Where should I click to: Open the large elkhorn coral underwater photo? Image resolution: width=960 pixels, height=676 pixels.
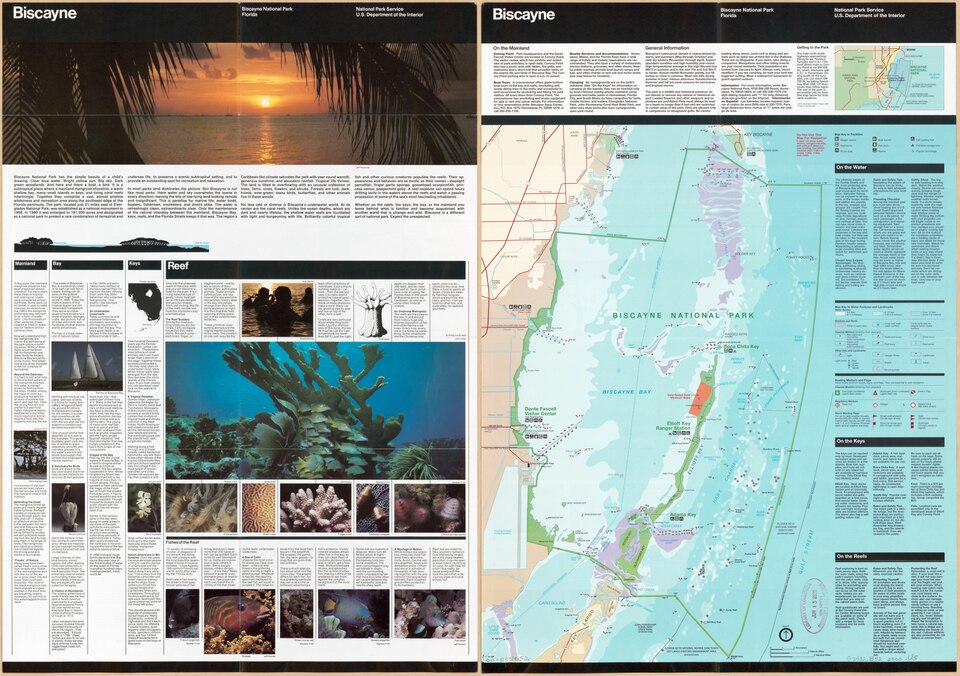point(315,410)
